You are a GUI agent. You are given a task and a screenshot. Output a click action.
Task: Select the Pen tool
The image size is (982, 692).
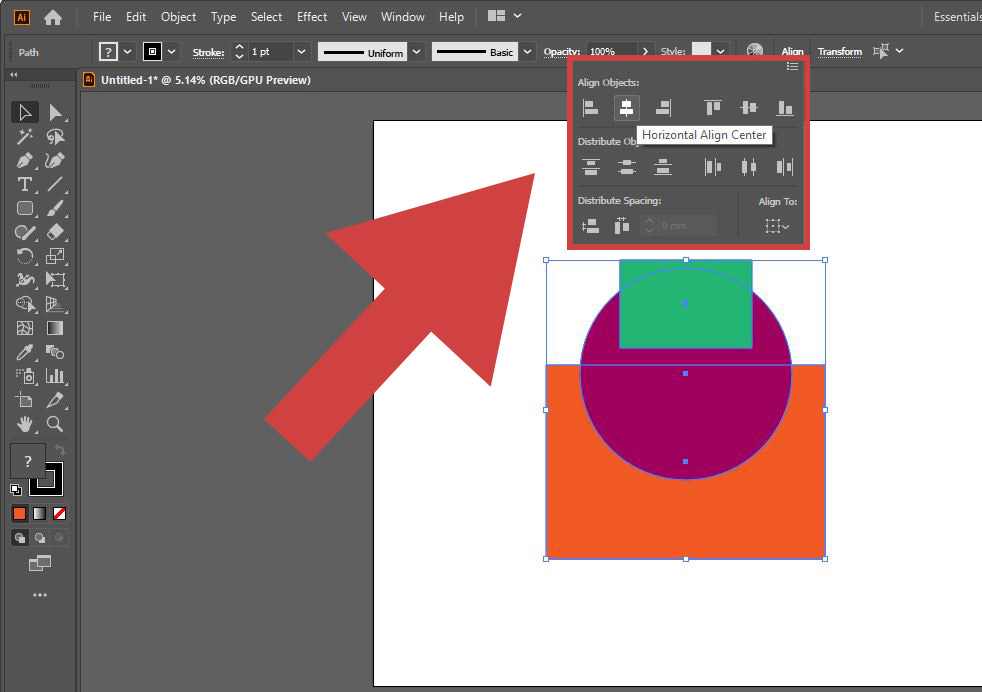[25, 160]
